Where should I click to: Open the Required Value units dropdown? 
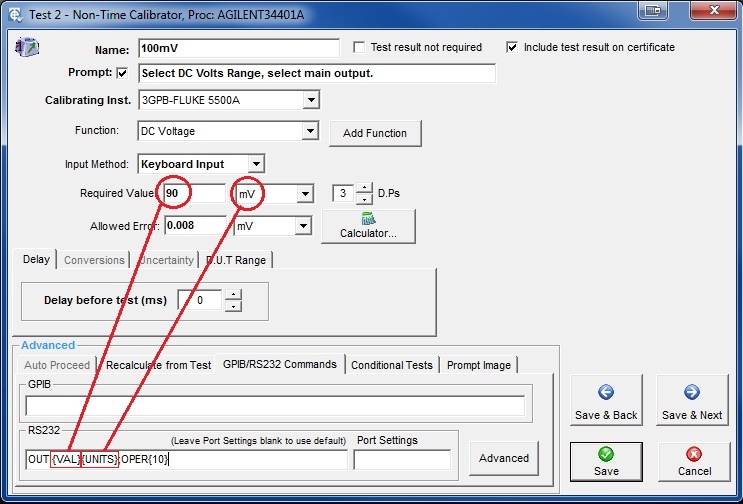click(304, 193)
